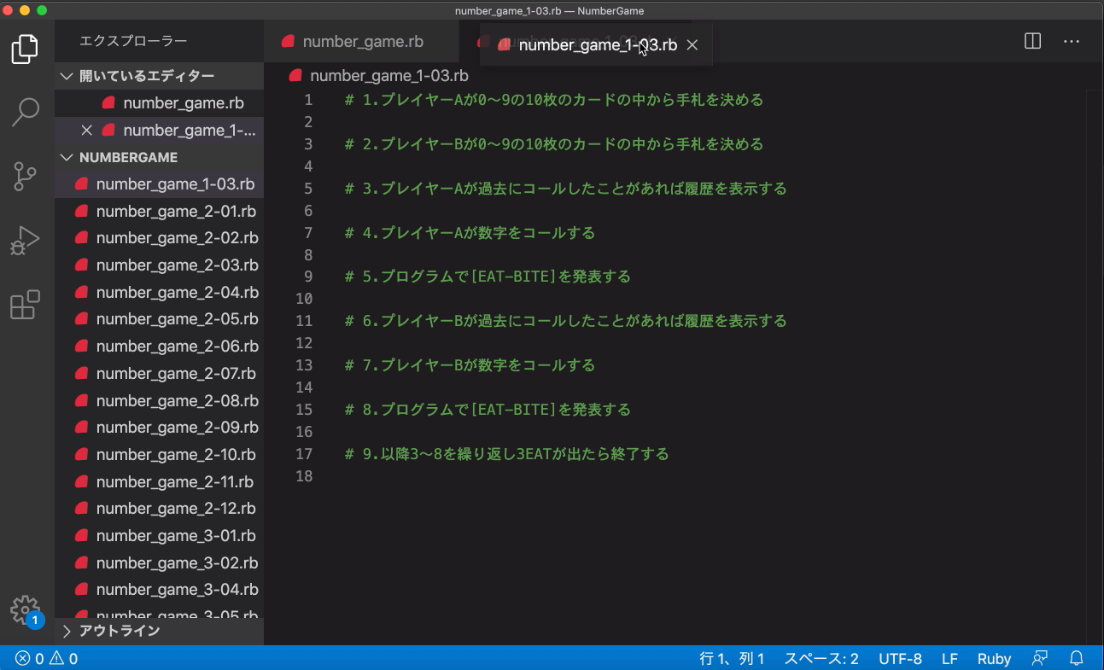Open number_game_2-11.rb file

(x=159, y=481)
